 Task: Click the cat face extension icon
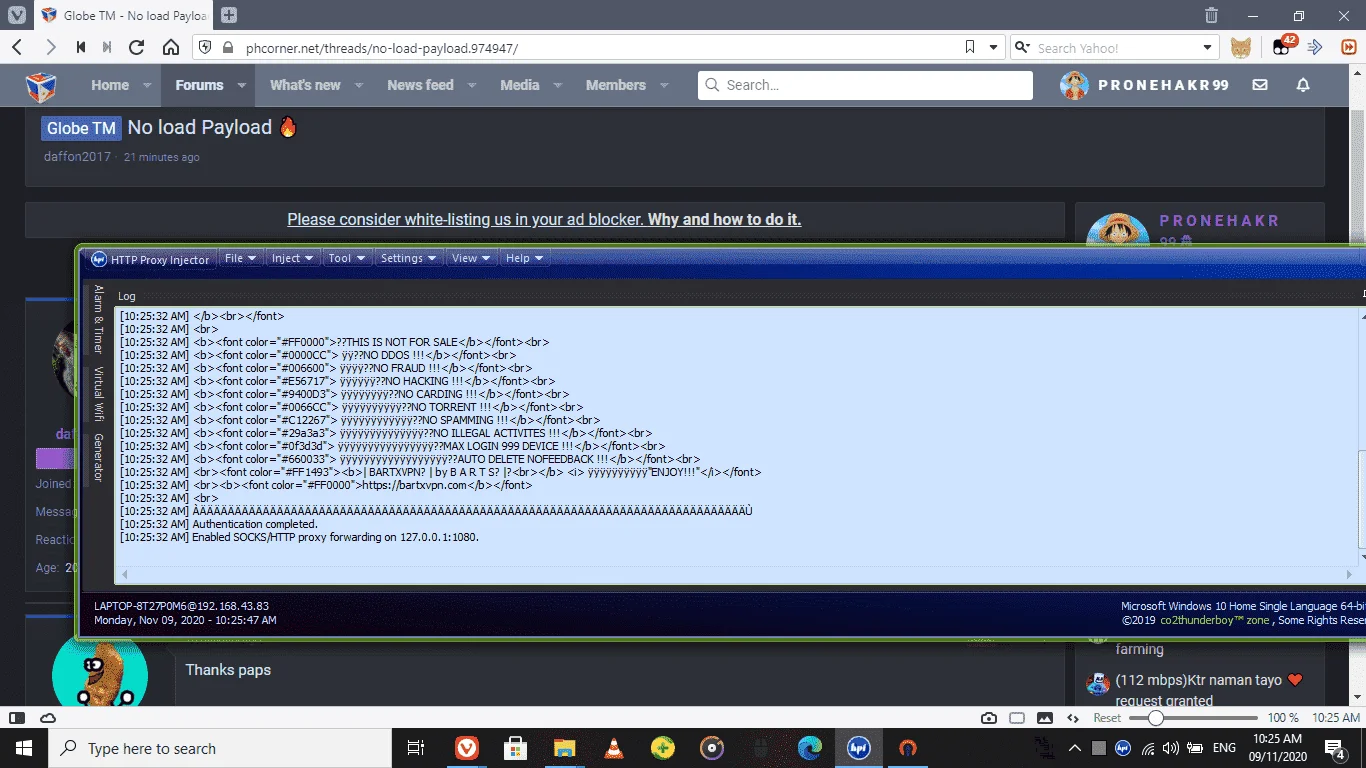(x=1240, y=47)
